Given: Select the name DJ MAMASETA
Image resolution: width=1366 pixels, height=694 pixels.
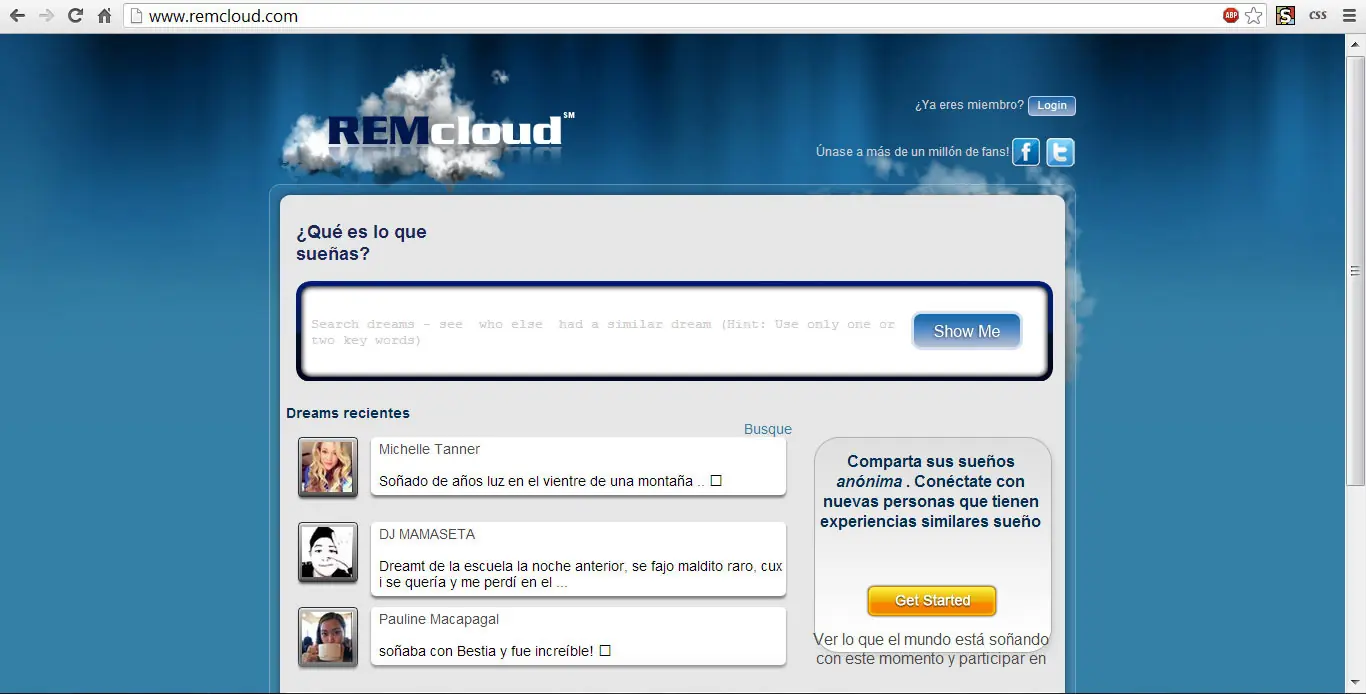Looking at the screenshot, I should (427, 534).
